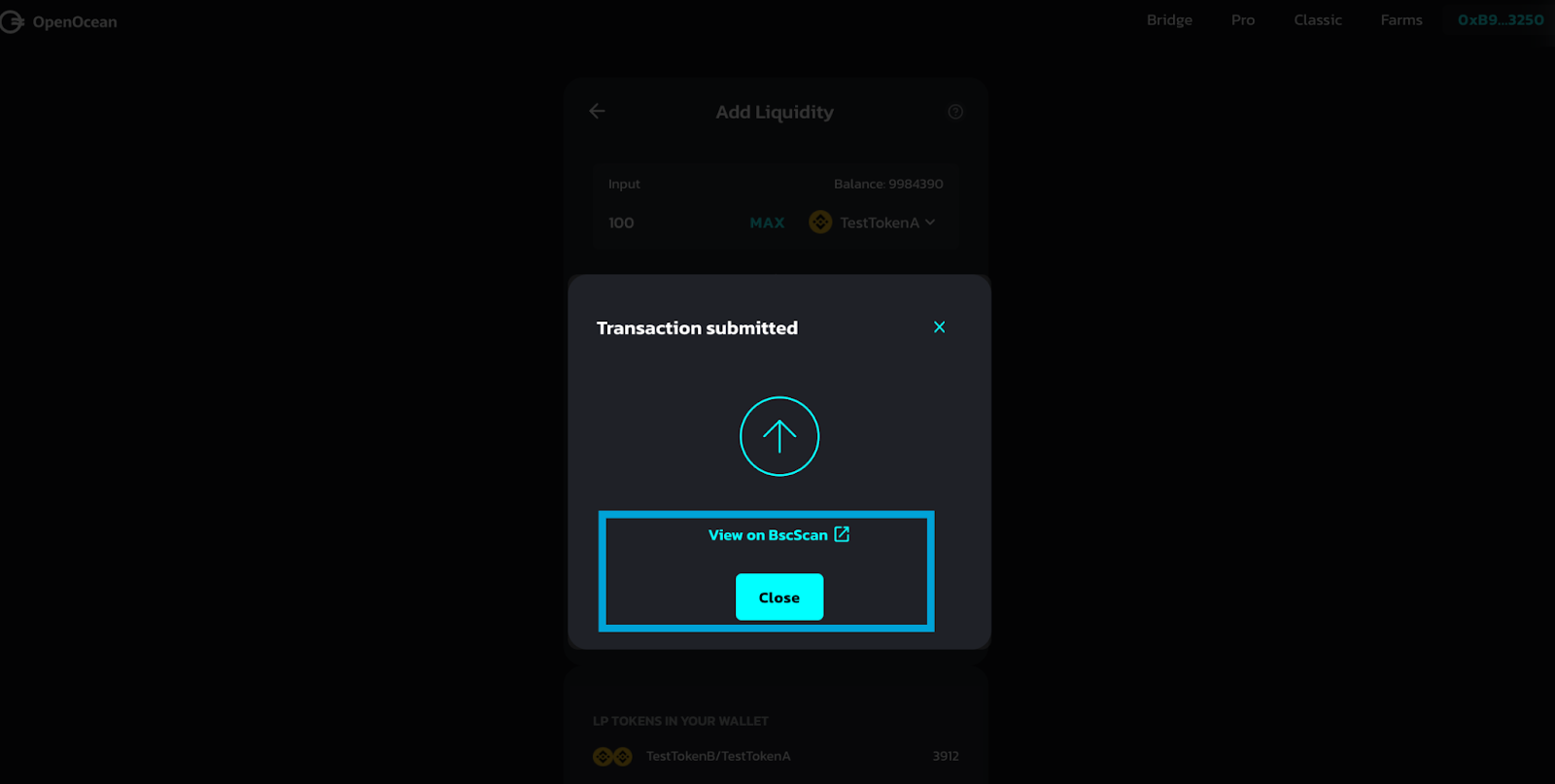Image resolution: width=1555 pixels, height=784 pixels.
Task: Select the TestTokenB/TestTokenA LP token row
Action: point(776,756)
